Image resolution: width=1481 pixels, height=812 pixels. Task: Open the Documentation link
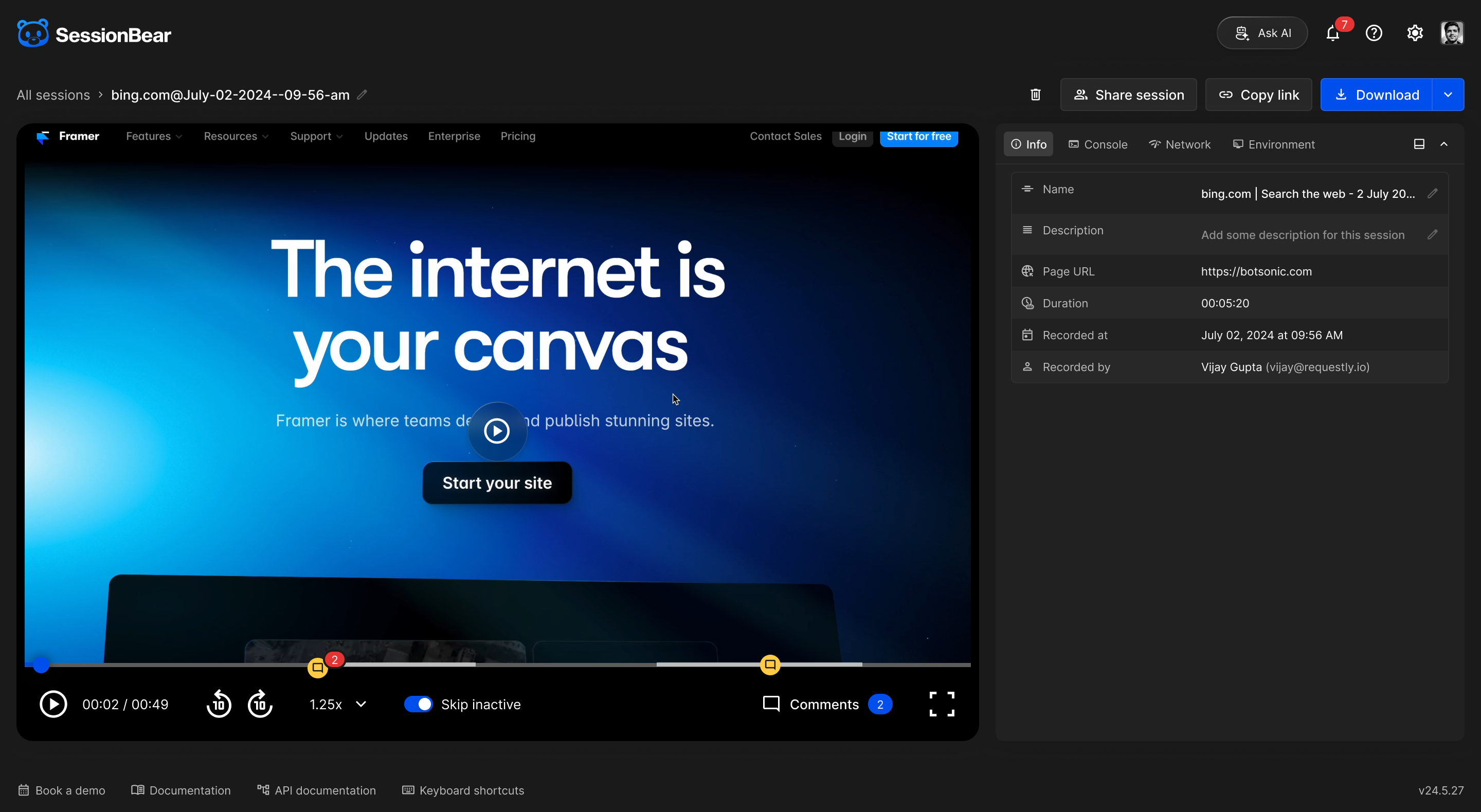180,790
